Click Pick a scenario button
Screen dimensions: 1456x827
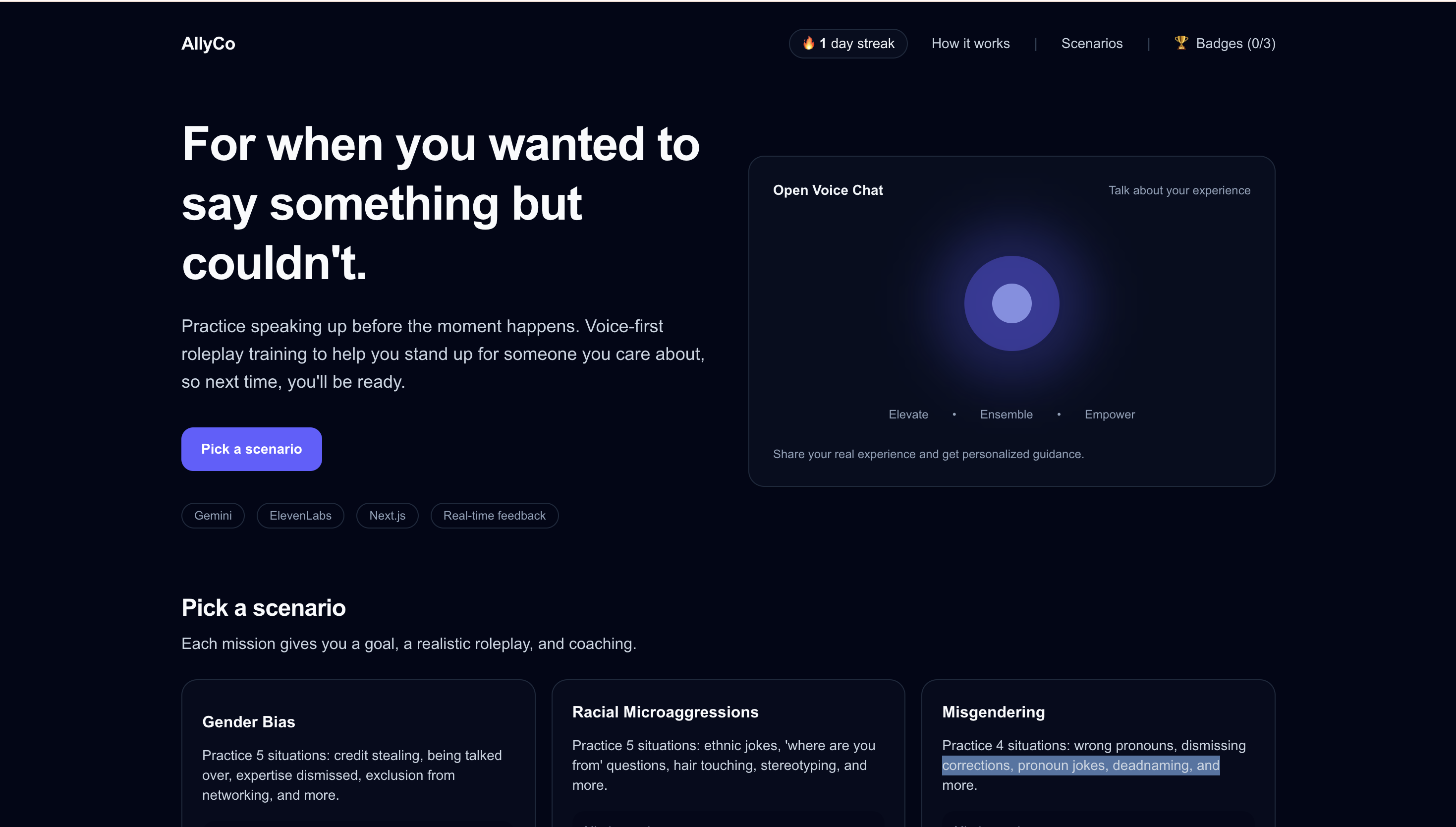pos(251,449)
